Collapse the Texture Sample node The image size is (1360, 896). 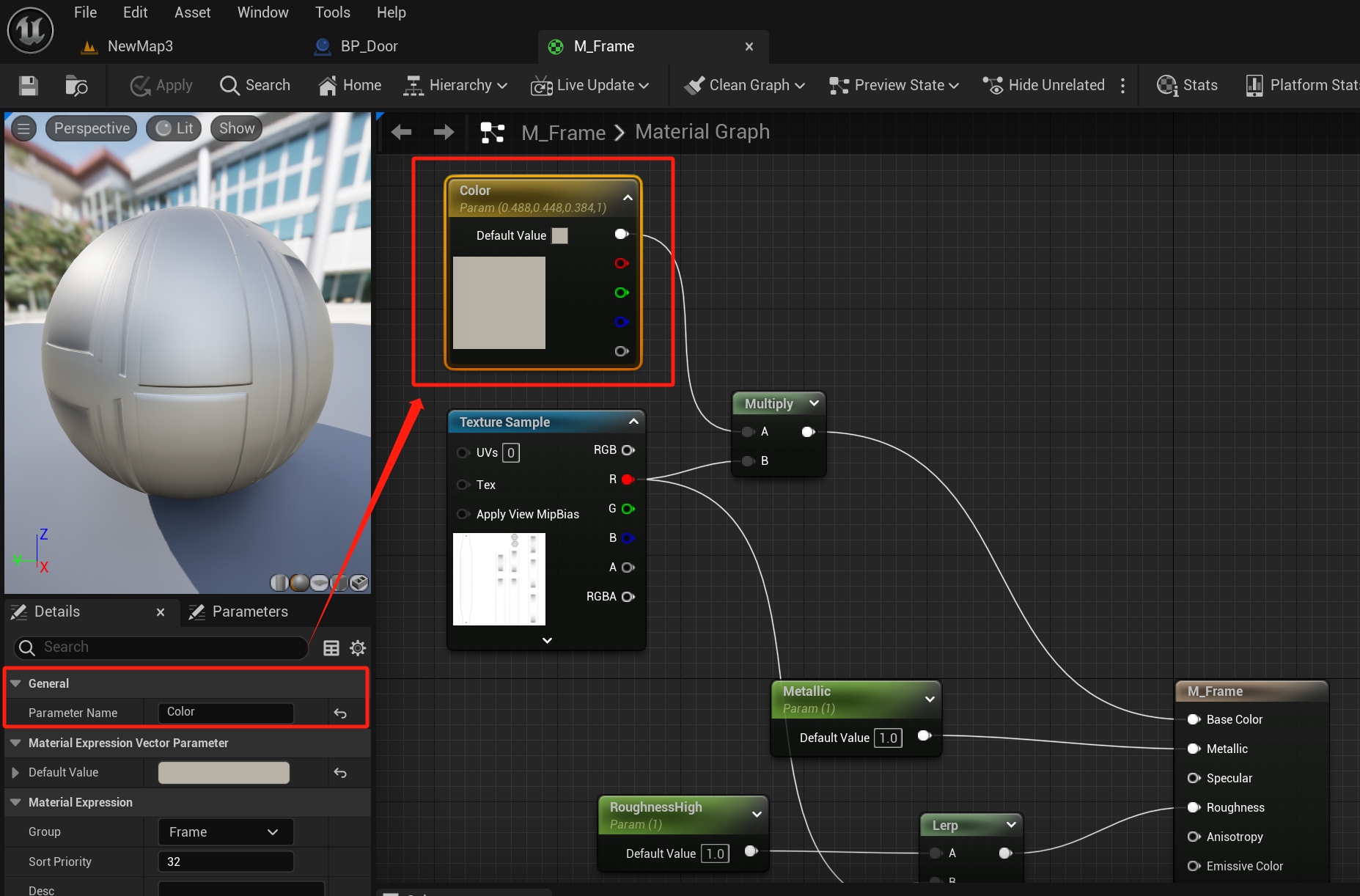click(x=633, y=422)
